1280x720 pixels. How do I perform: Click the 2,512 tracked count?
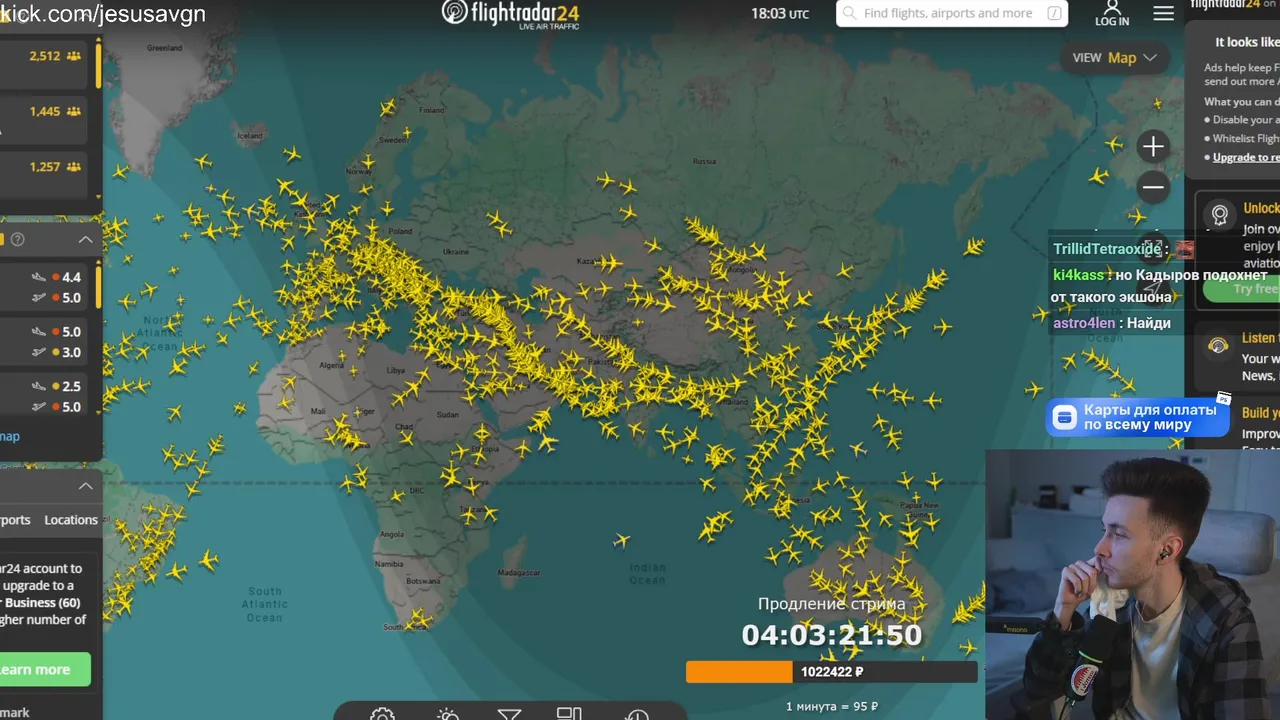(x=45, y=56)
